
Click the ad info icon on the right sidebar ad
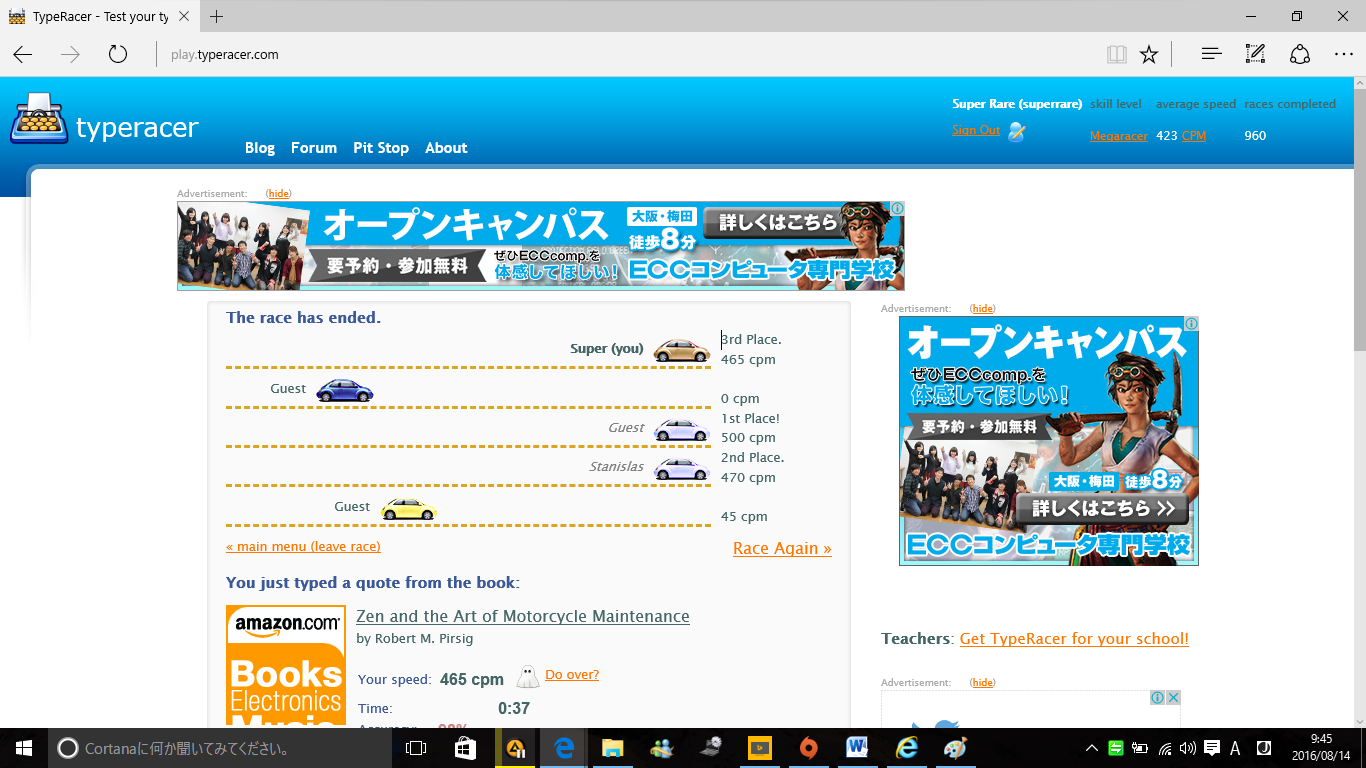tap(1191, 324)
